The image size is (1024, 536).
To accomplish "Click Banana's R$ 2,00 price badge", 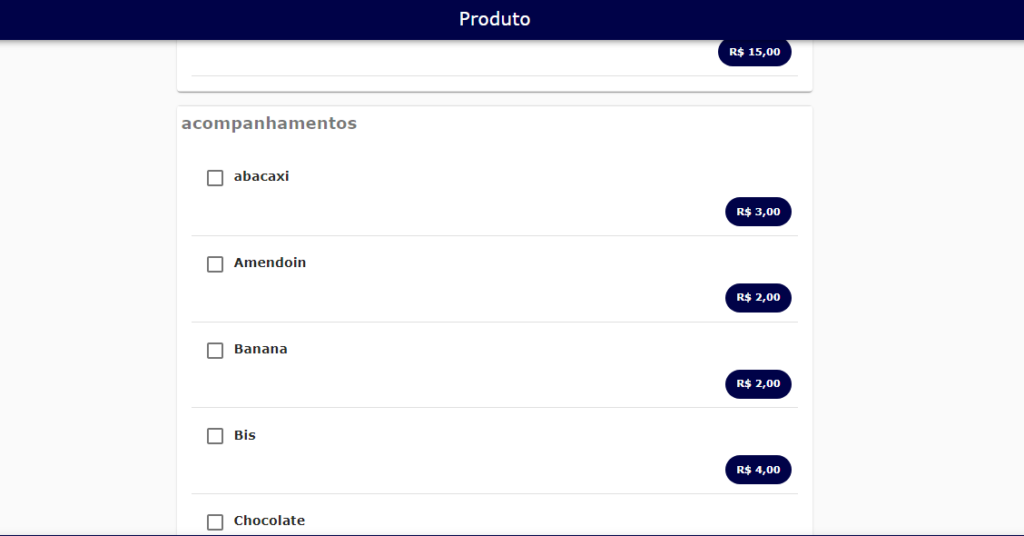I will (x=758, y=384).
